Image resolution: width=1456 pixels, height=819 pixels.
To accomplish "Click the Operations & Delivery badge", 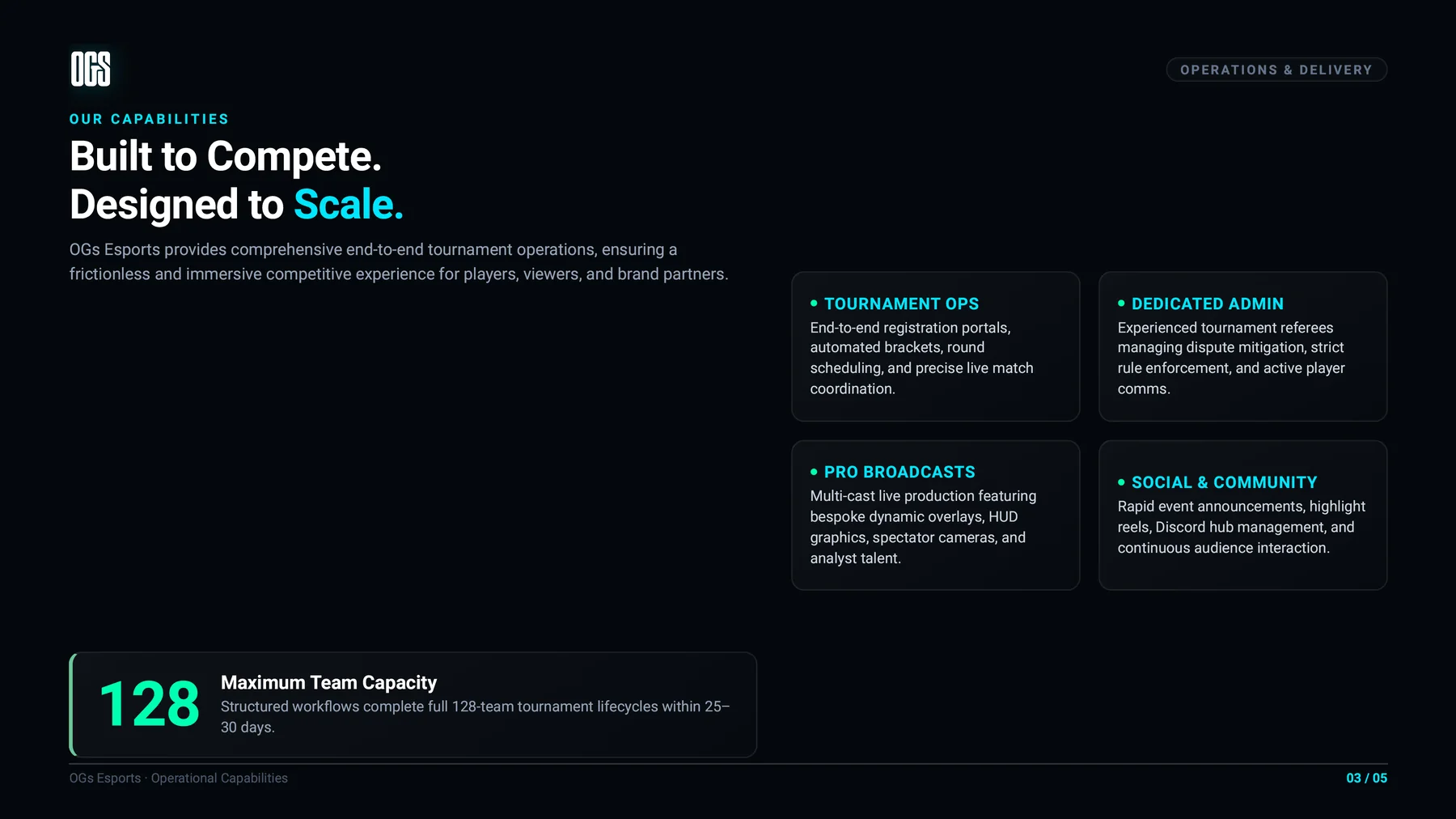I will [x=1276, y=70].
